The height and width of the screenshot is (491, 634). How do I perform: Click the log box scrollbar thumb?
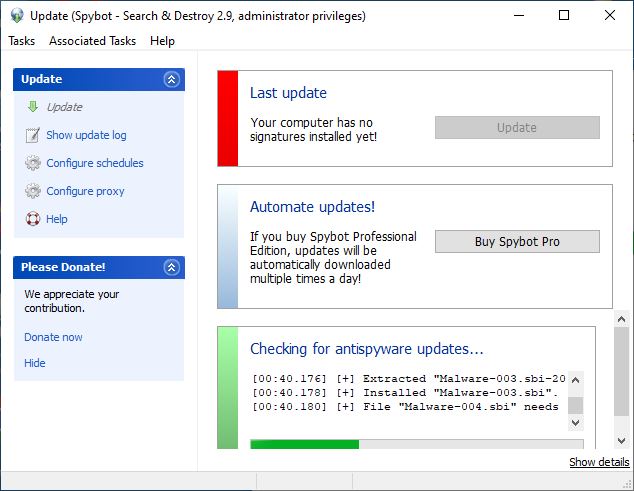click(576, 405)
